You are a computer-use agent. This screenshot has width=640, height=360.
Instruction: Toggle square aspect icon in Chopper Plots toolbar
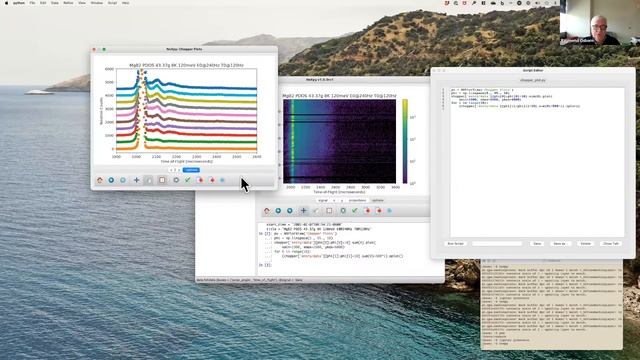click(162, 180)
